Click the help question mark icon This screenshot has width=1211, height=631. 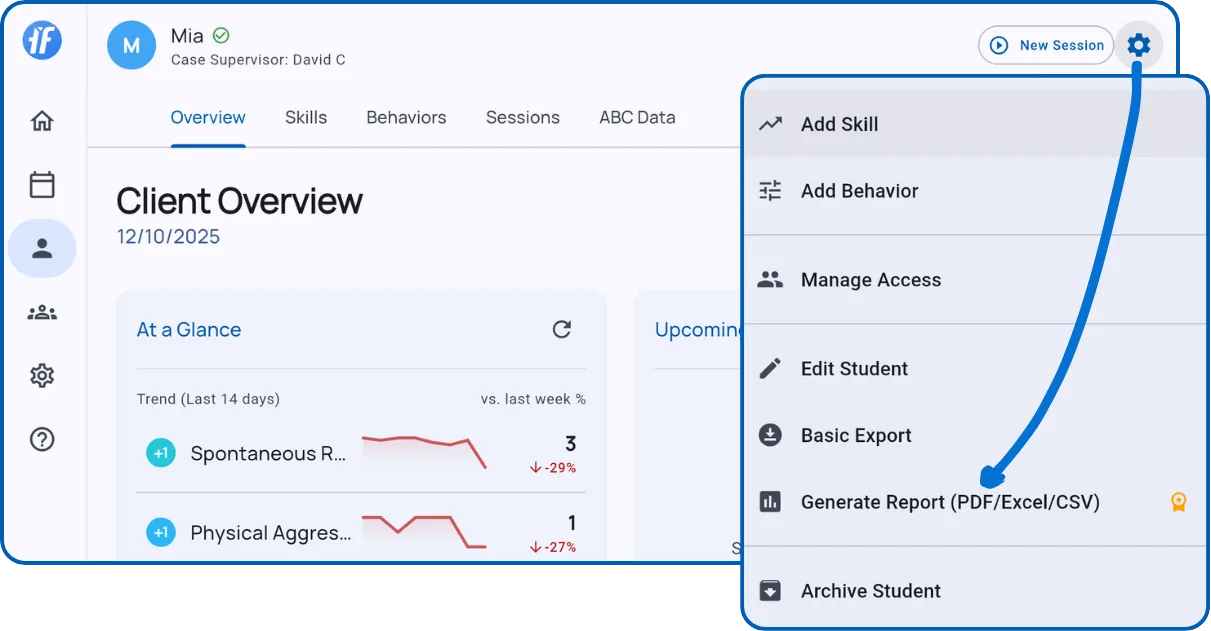click(x=41, y=439)
